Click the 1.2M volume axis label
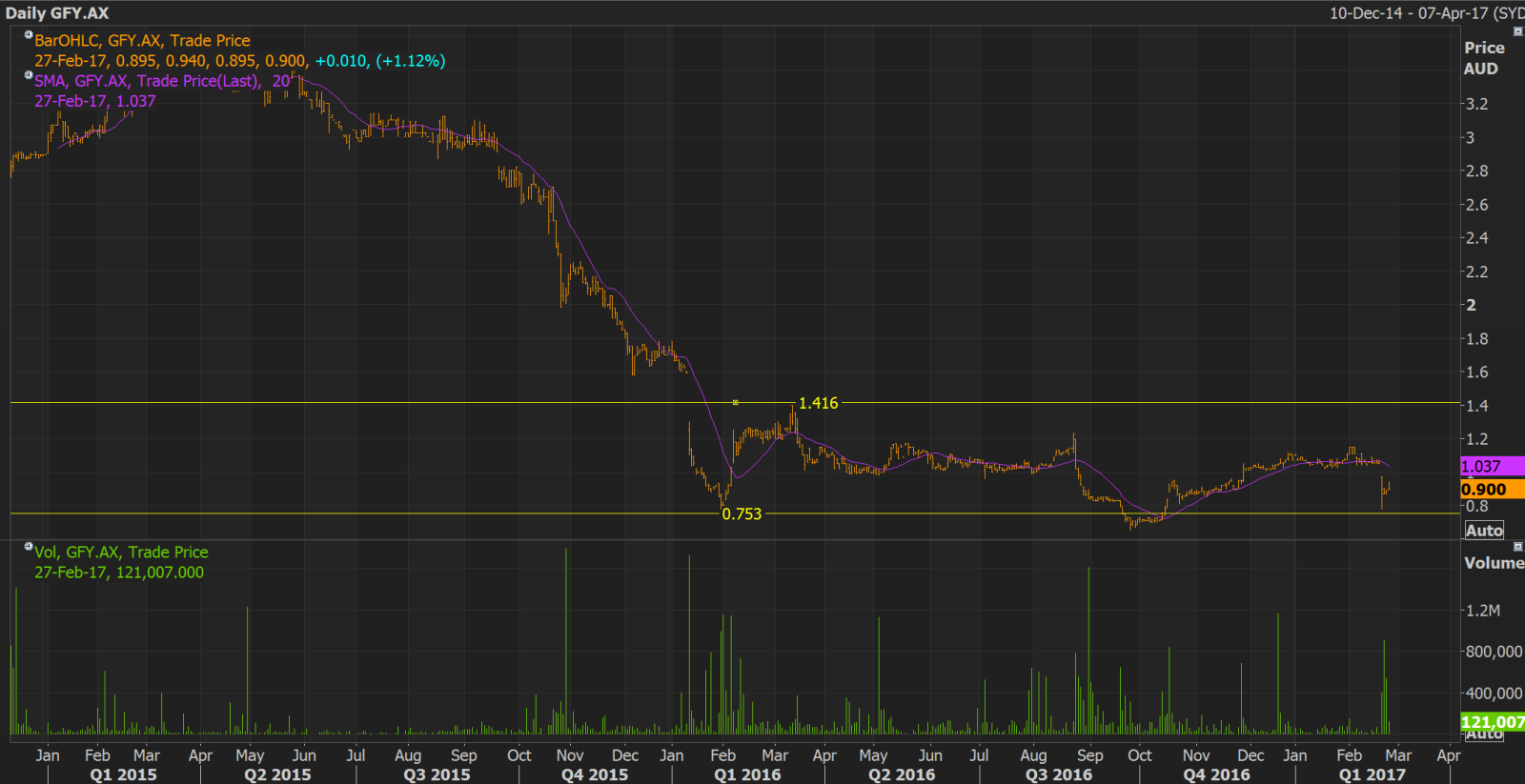The height and width of the screenshot is (784, 1525). [x=1483, y=611]
